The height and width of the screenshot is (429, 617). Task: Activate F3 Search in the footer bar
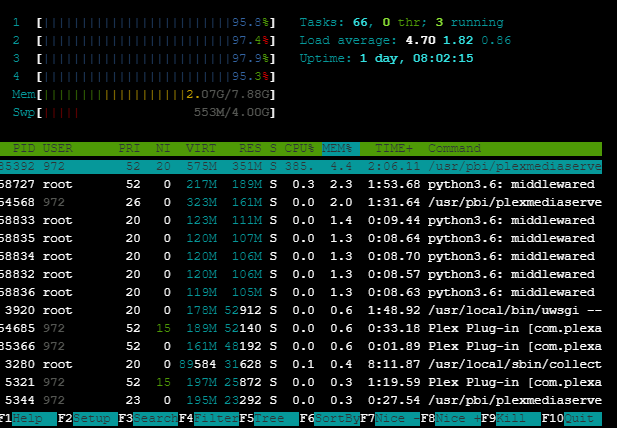pos(148,418)
